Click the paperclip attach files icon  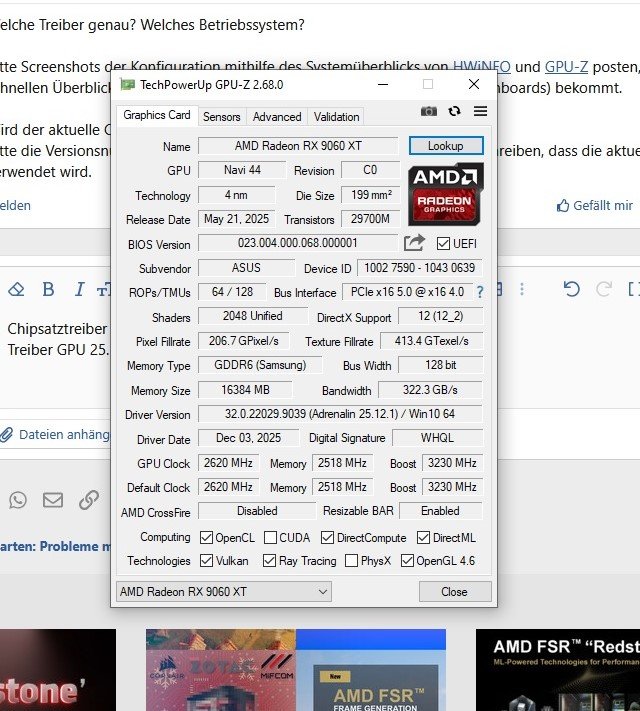click(x=6, y=434)
